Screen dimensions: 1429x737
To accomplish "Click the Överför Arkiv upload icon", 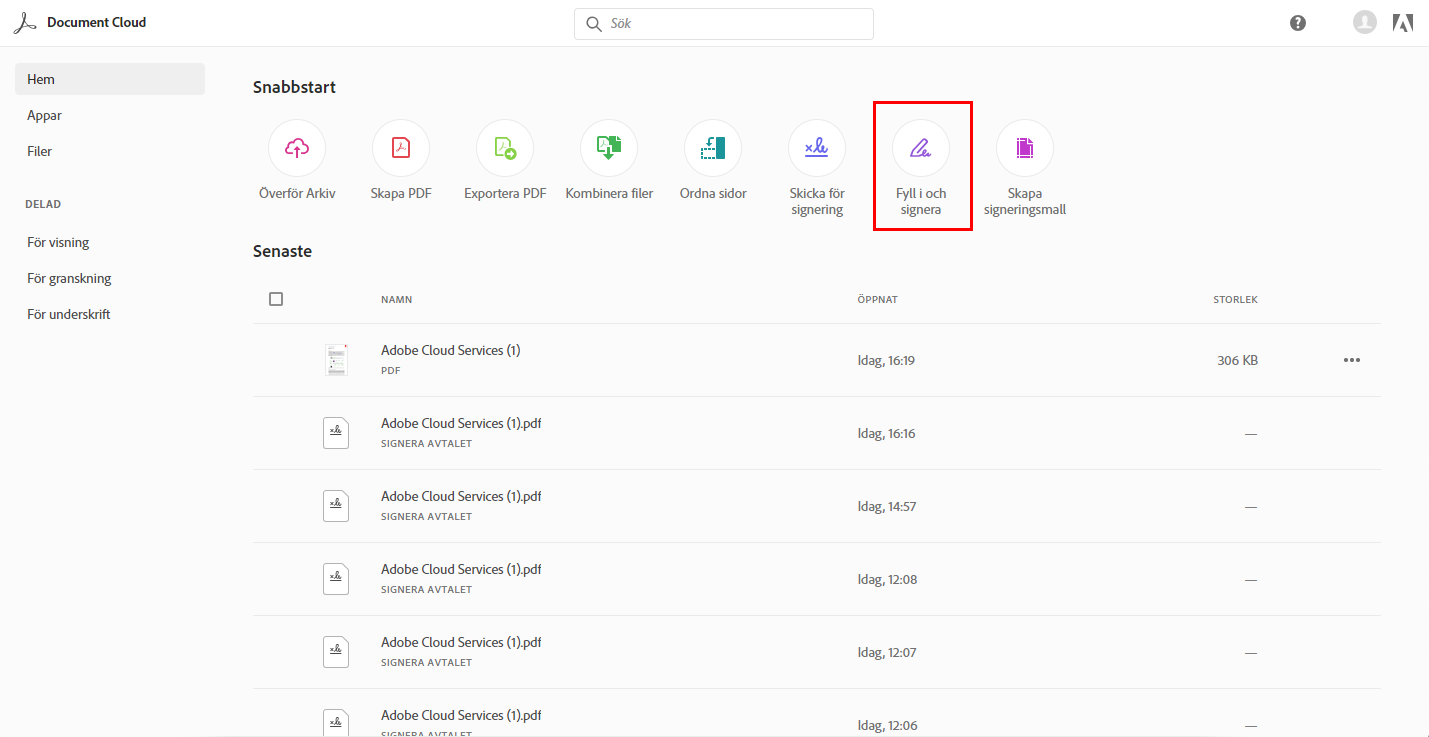I will pos(297,148).
